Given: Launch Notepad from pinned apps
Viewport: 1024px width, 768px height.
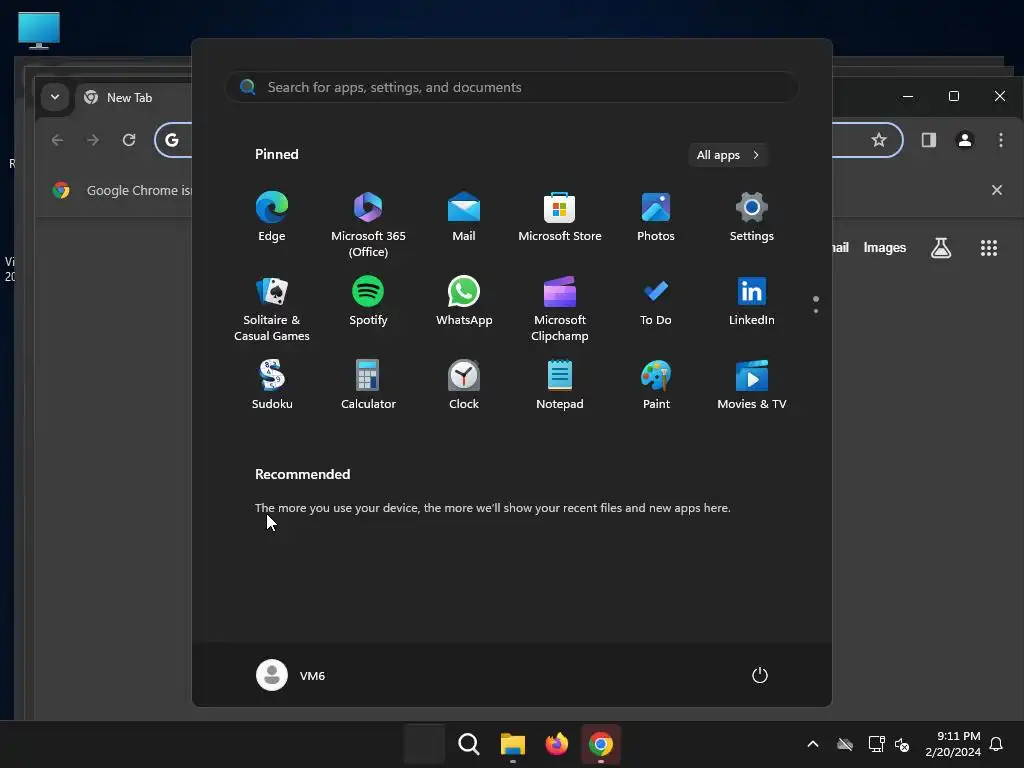Looking at the screenshot, I should point(560,385).
